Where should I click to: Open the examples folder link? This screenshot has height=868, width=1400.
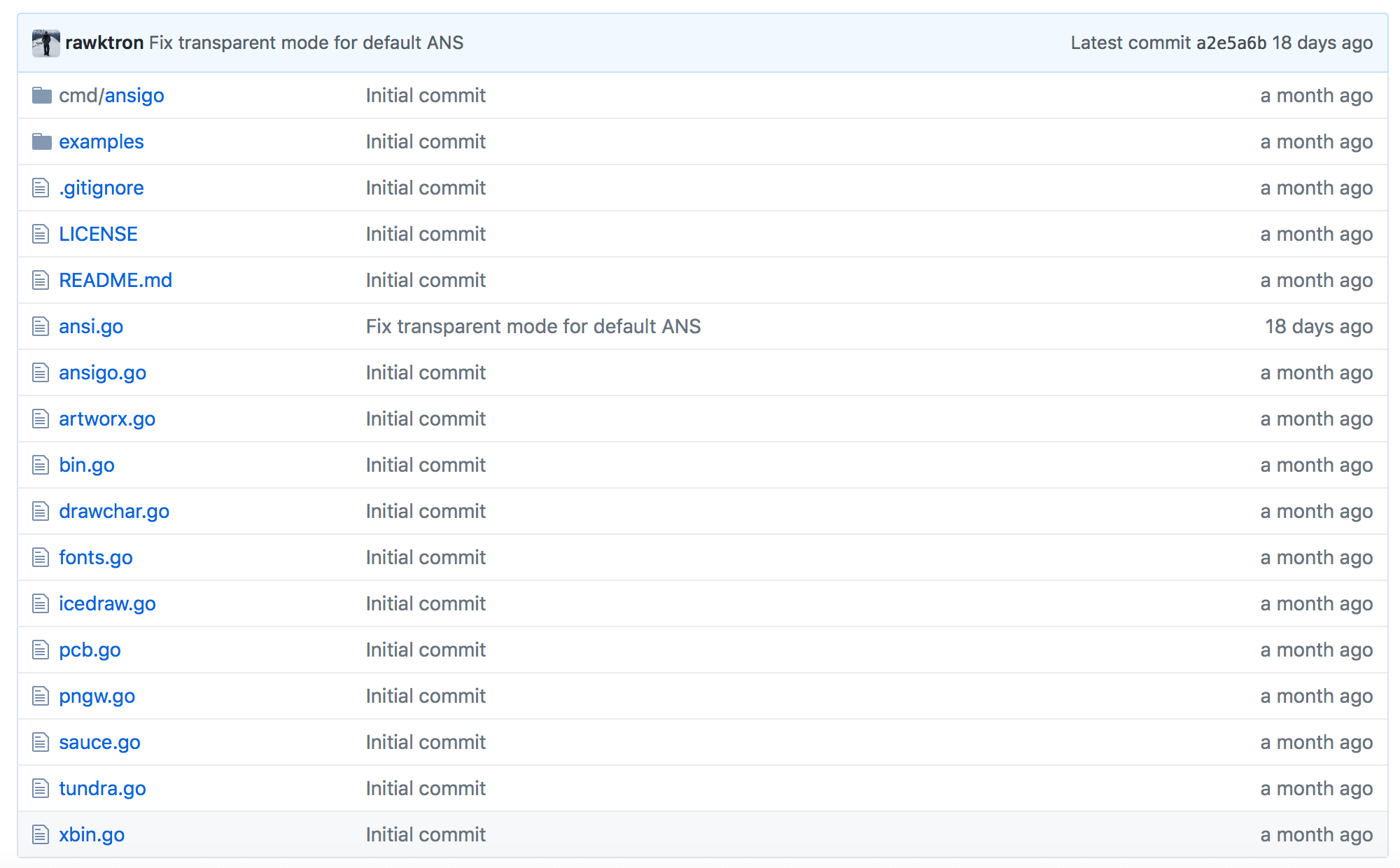(101, 141)
